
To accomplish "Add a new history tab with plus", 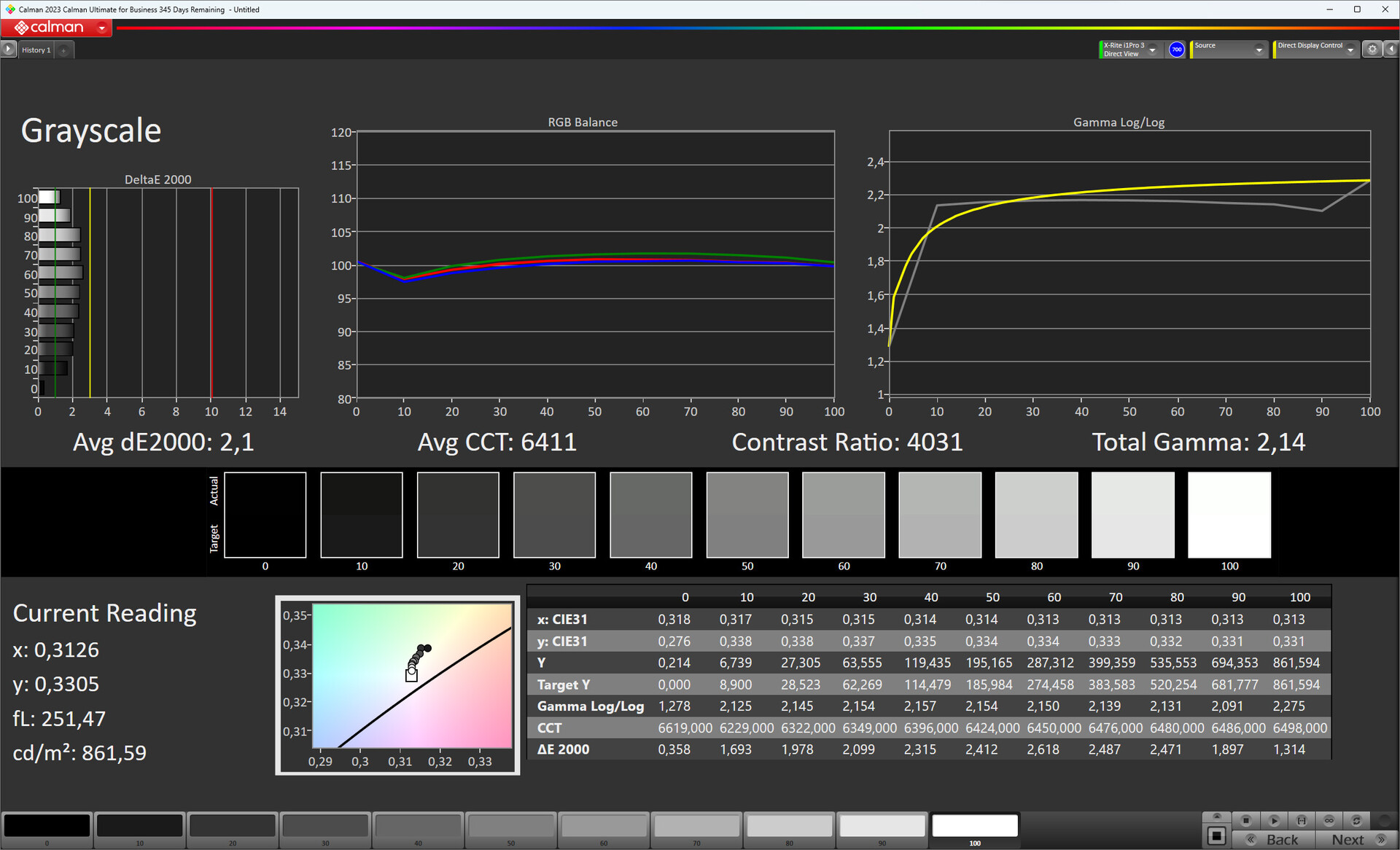I will [64, 50].
